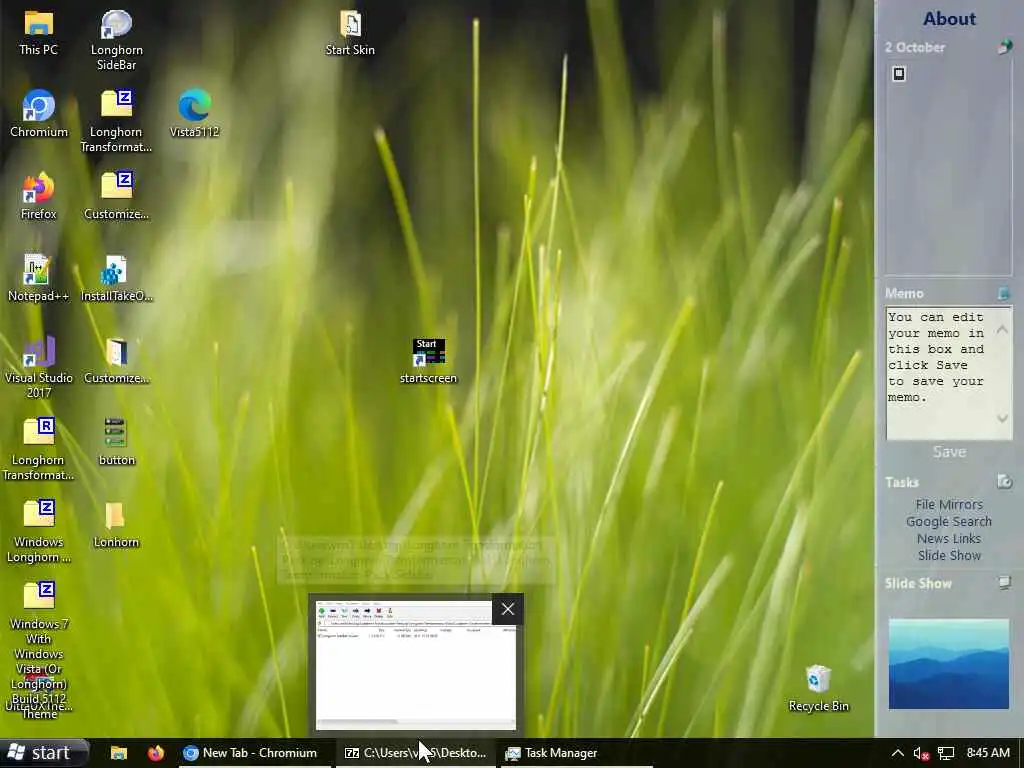This screenshot has width=1024, height=768.
Task: Open the This PC desktop icon
Action: pos(39,33)
